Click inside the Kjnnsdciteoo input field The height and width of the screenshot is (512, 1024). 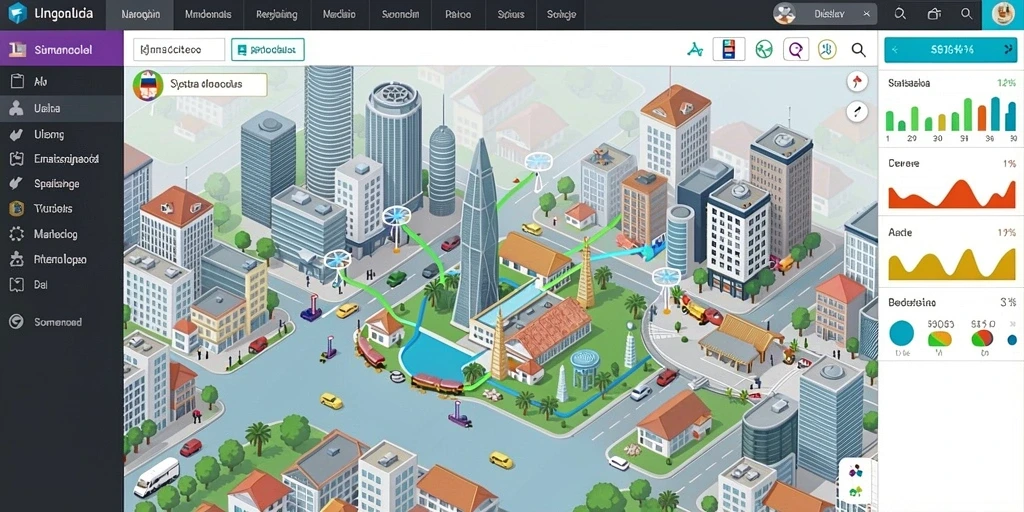179,50
